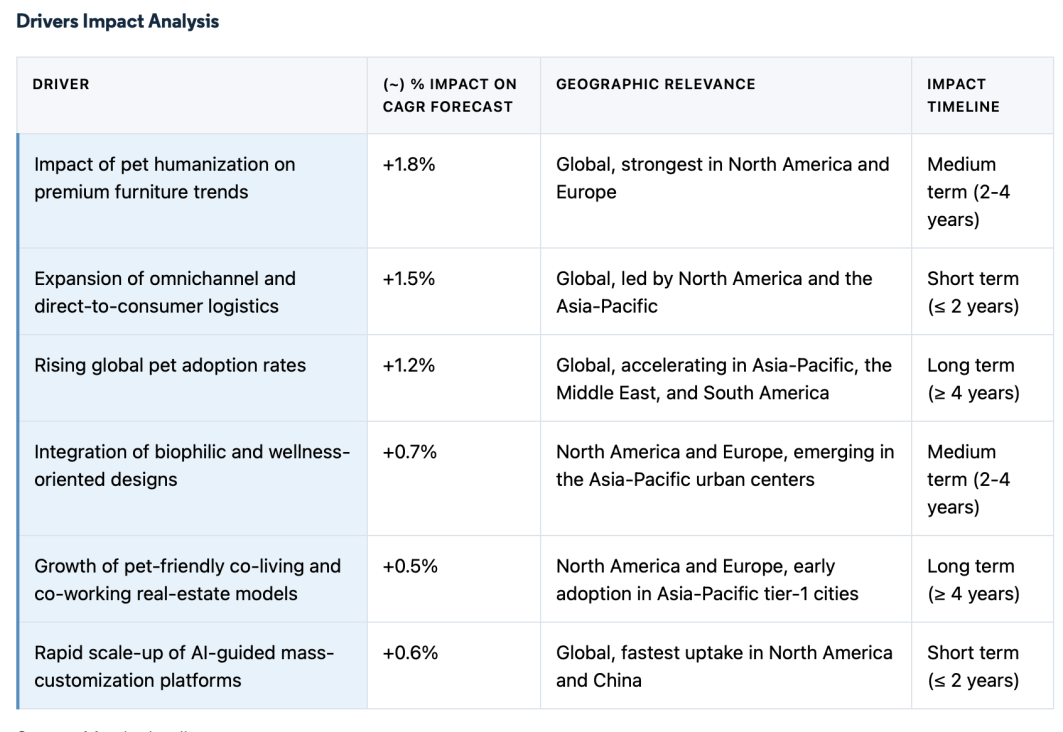Select the Rising global pet adoption rates cell
Screen dimensions: 1063x732
tap(170, 366)
